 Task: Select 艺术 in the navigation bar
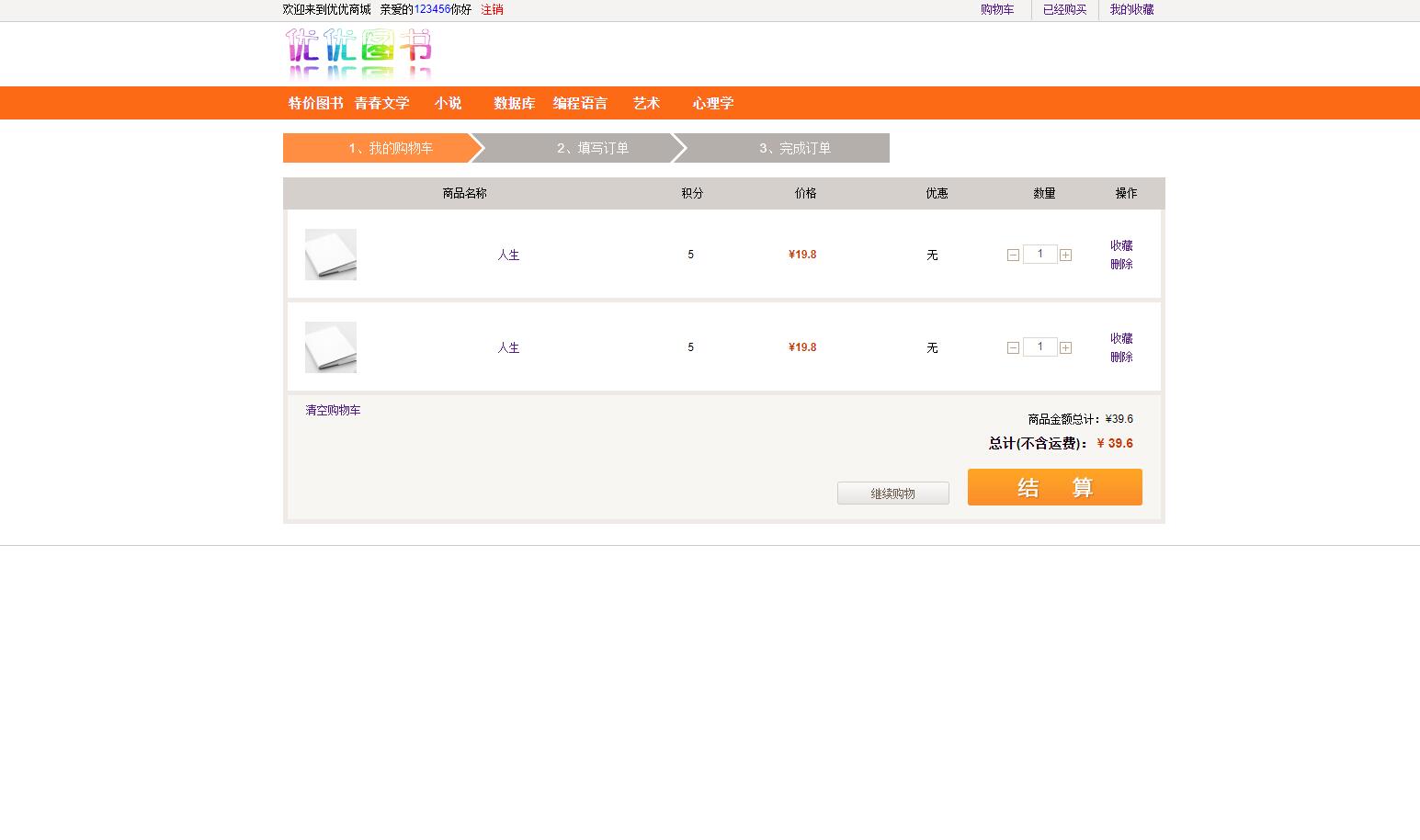(x=647, y=103)
